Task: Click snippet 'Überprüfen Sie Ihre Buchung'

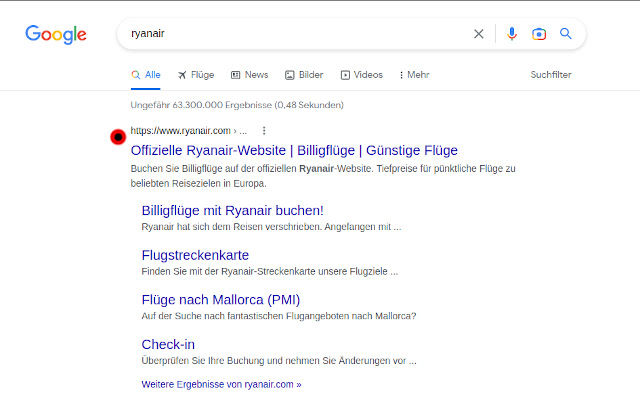Action: click(x=279, y=361)
